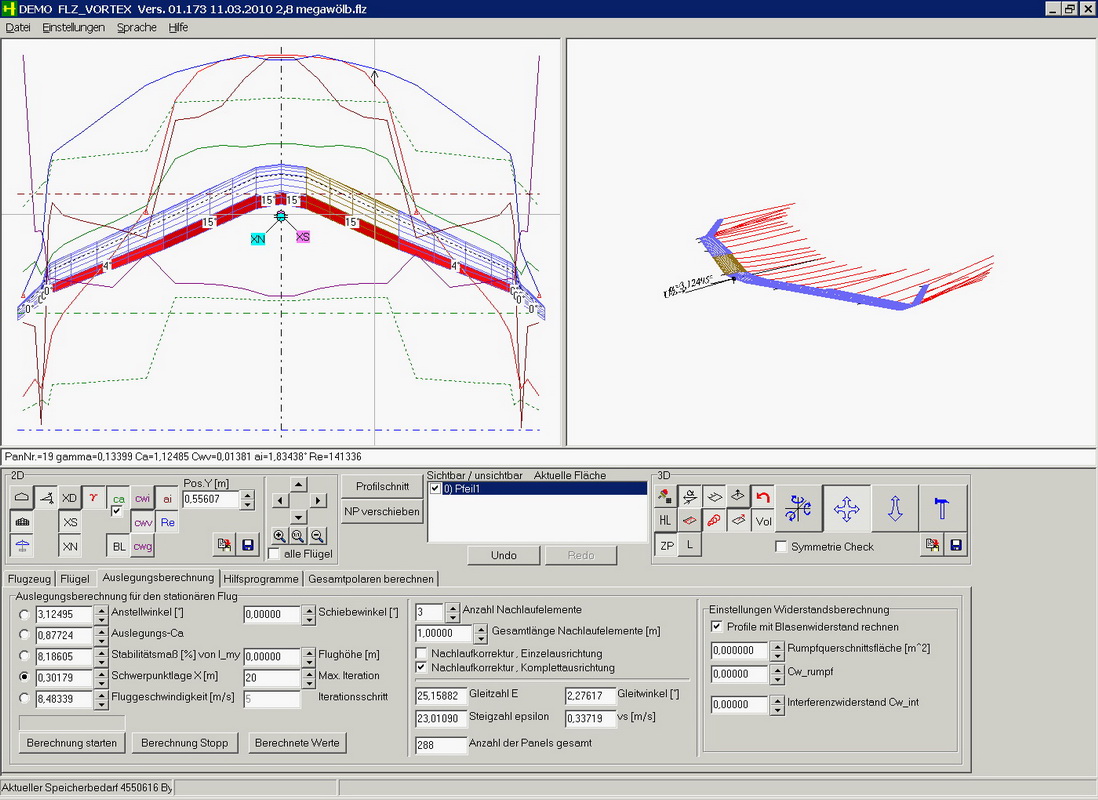Enable the Symmetrie Check checkbox

(781, 547)
